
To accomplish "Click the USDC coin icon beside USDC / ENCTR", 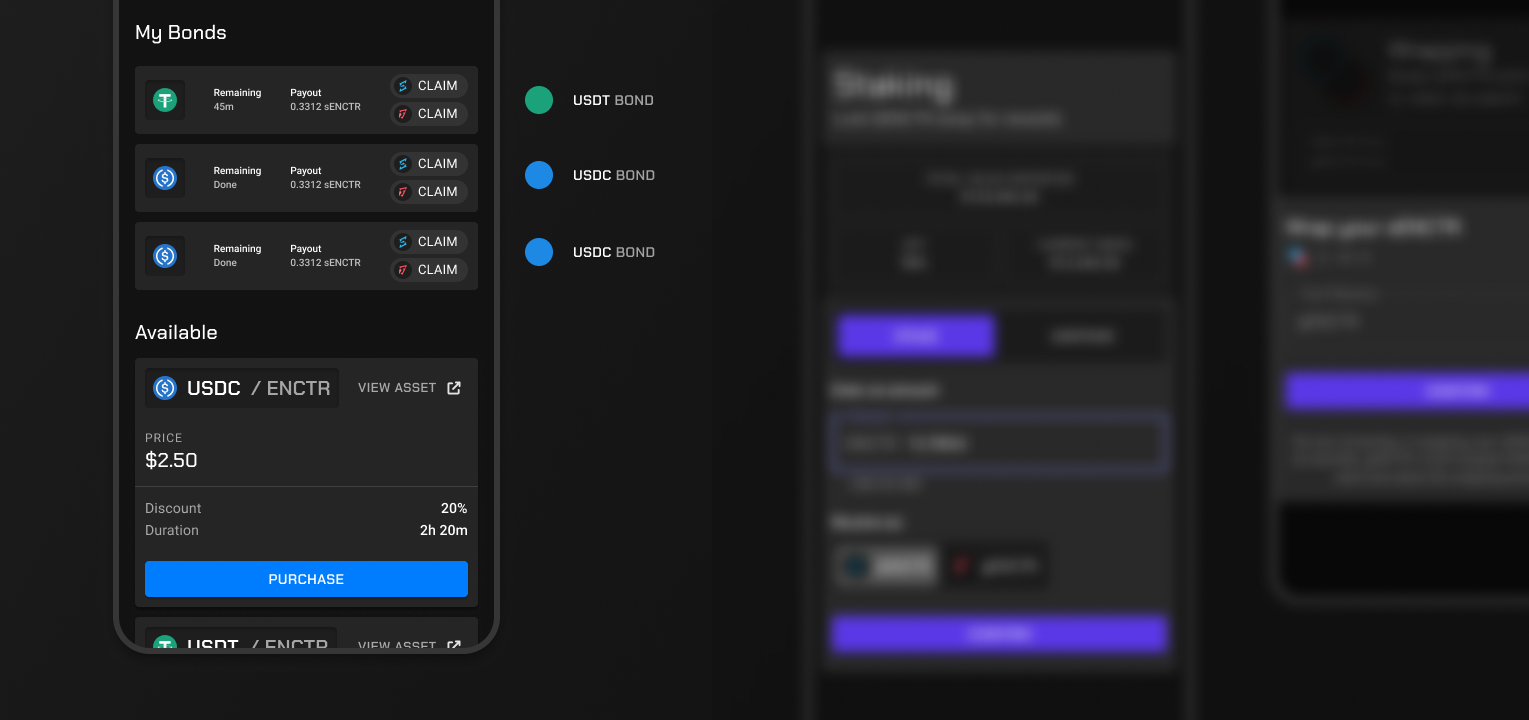I will pos(165,388).
